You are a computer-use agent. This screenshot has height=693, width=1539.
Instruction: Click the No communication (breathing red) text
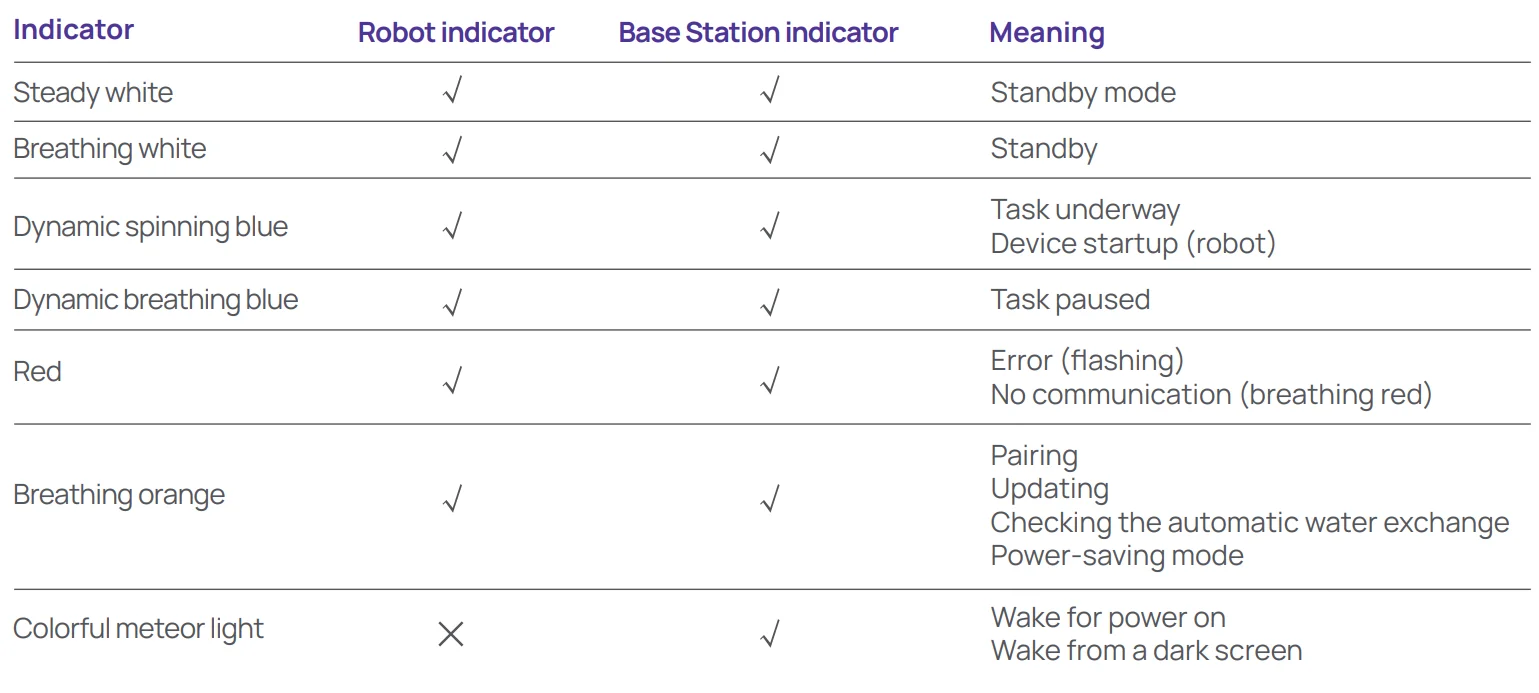pyautogui.click(x=1210, y=395)
